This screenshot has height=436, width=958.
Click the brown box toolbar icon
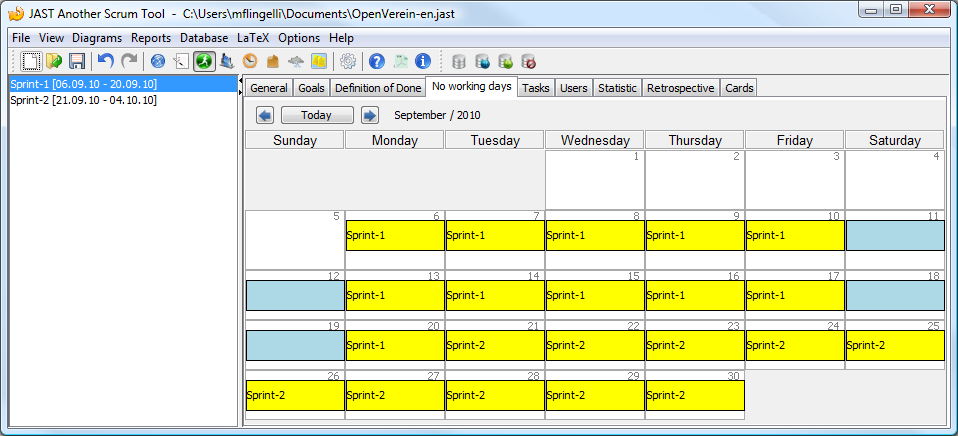tap(273, 61)
